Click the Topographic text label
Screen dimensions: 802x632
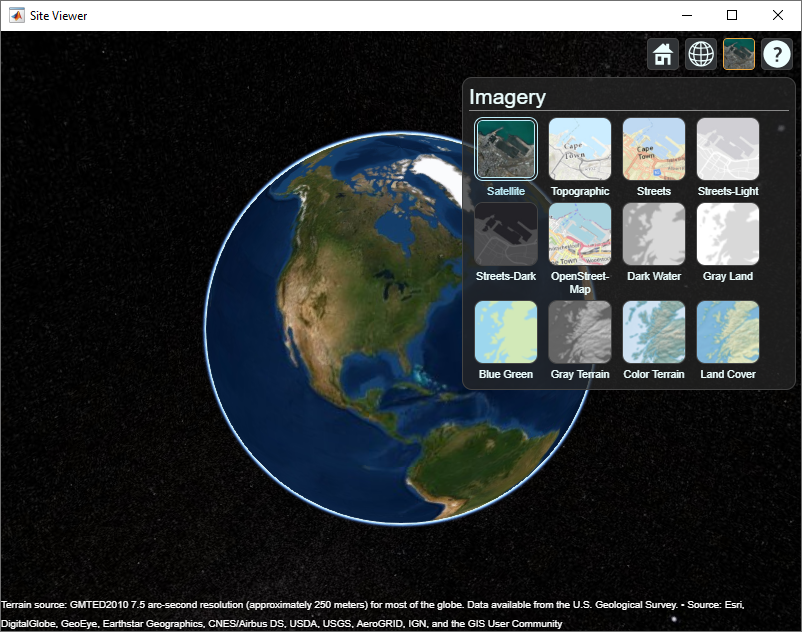580,191
